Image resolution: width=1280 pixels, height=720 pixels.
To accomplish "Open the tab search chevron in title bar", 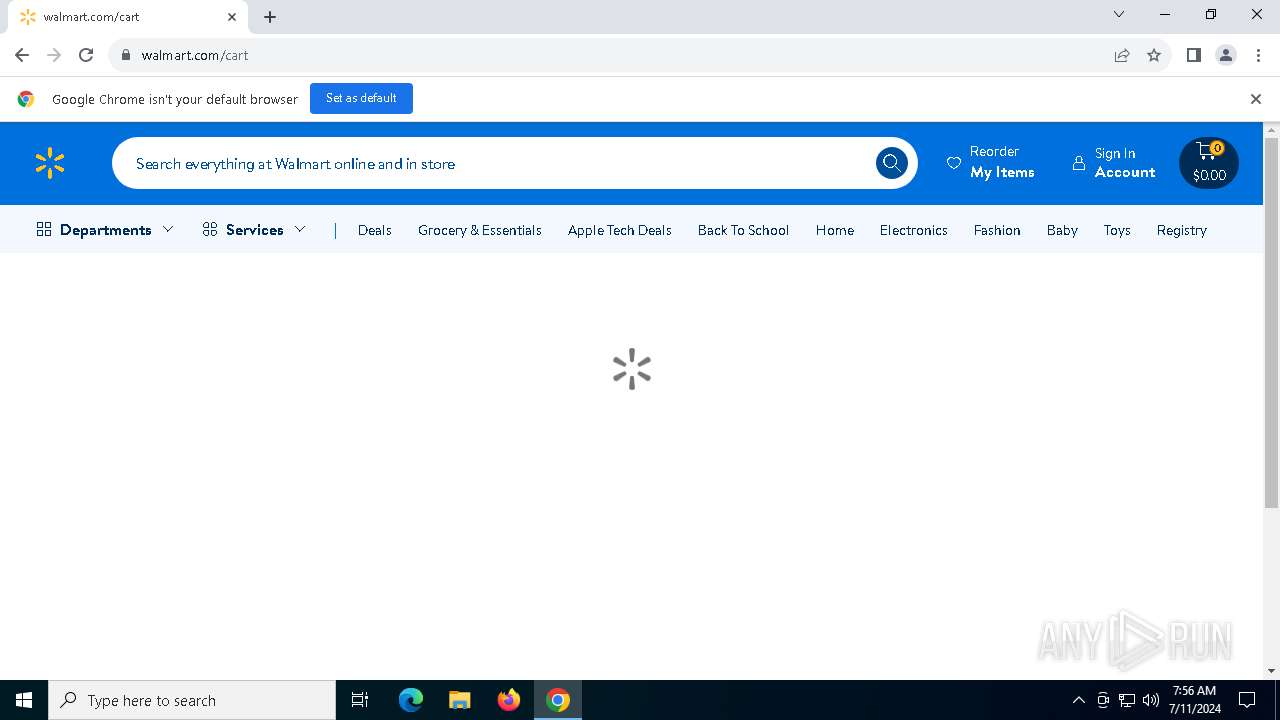I will pos(1119,14).
